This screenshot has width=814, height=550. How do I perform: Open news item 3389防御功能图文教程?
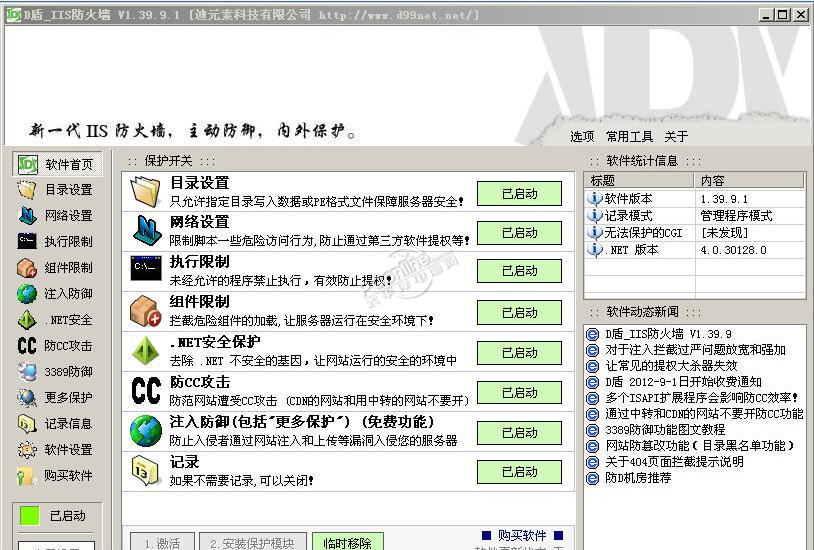(x=665, y=430)
